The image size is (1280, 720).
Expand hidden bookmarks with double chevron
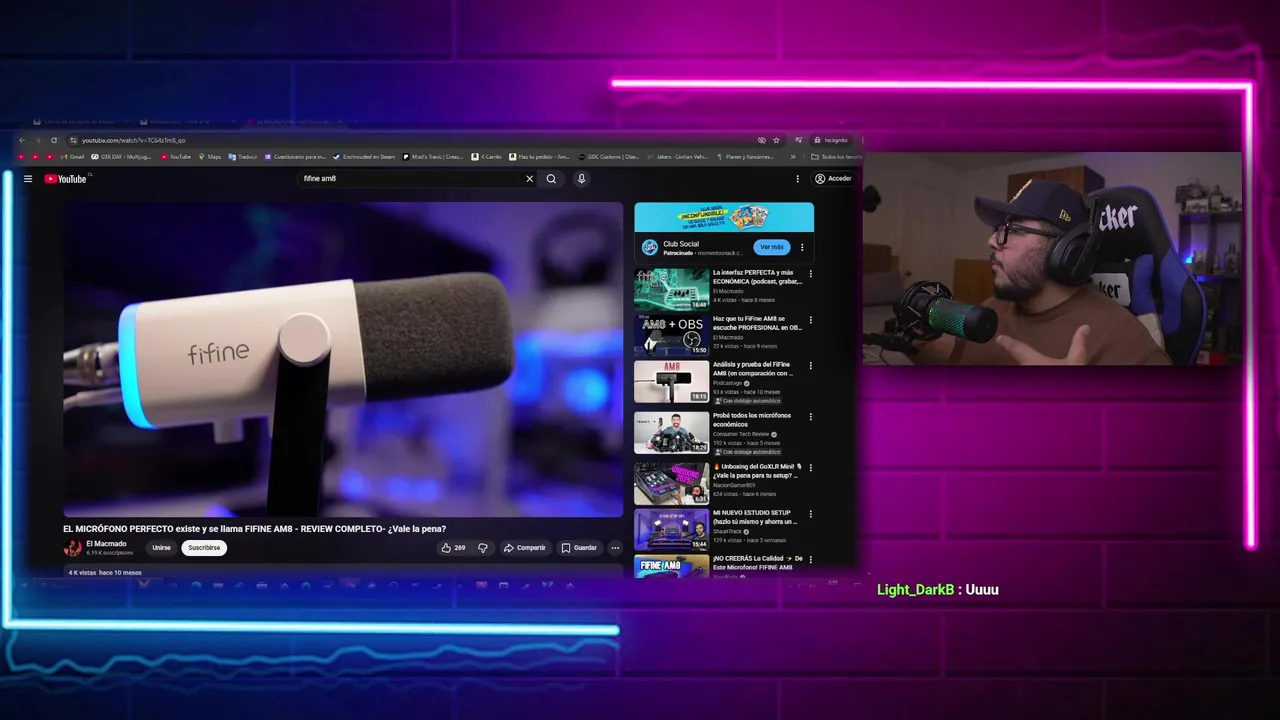(793, 157)
